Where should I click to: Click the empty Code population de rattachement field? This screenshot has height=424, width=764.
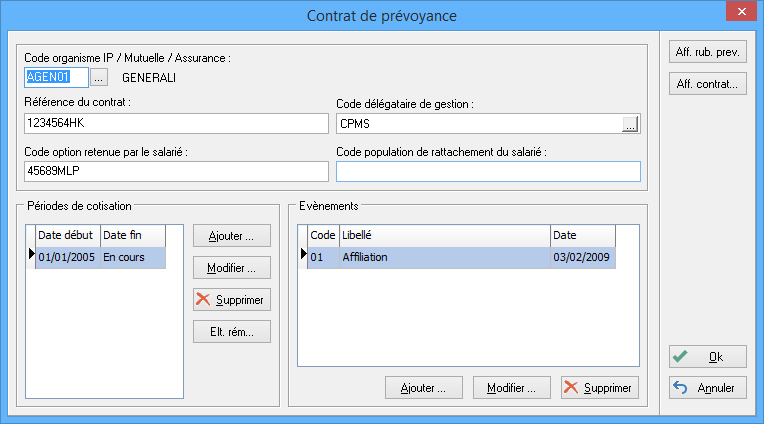(488, 171)
